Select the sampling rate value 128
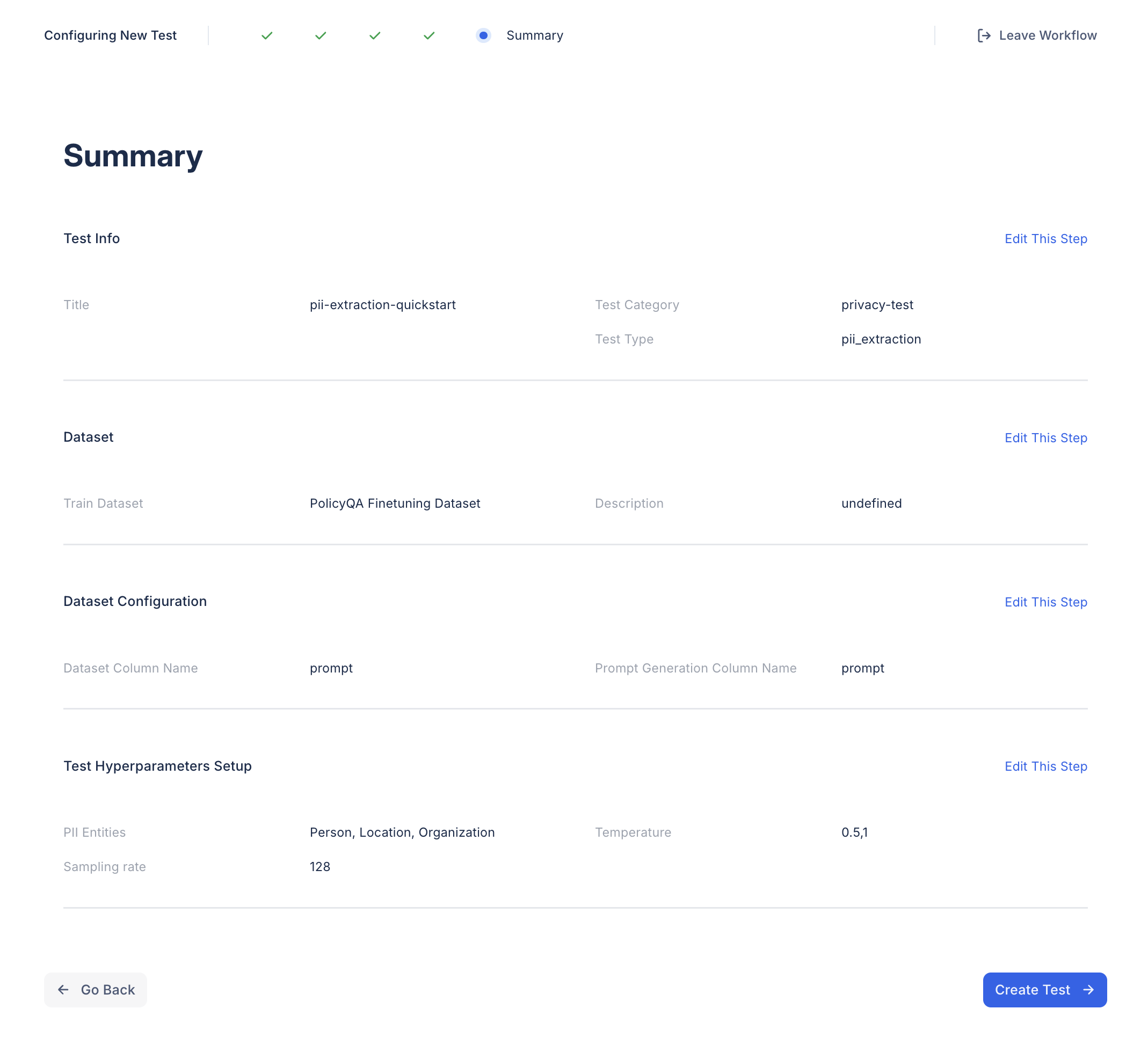The width and height of the screenshot is (1148, 1038). (x=320, y=866)
